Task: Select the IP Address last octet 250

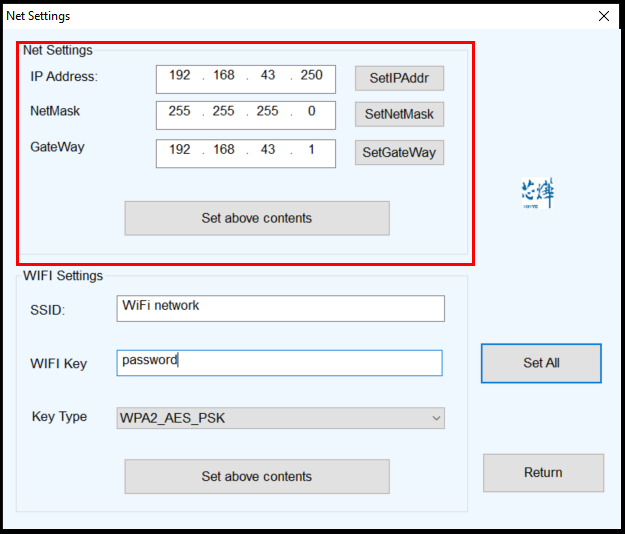Action: (311, 76)
